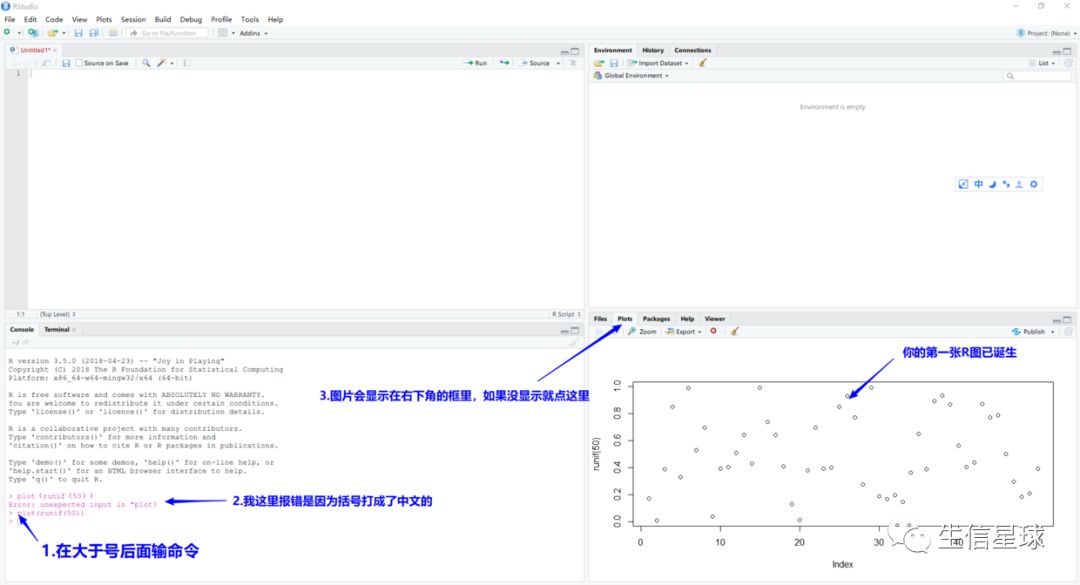Click the code tools magic wand icon
The width and height of the screenshot is (1080, 585).
tap(161, 63)
